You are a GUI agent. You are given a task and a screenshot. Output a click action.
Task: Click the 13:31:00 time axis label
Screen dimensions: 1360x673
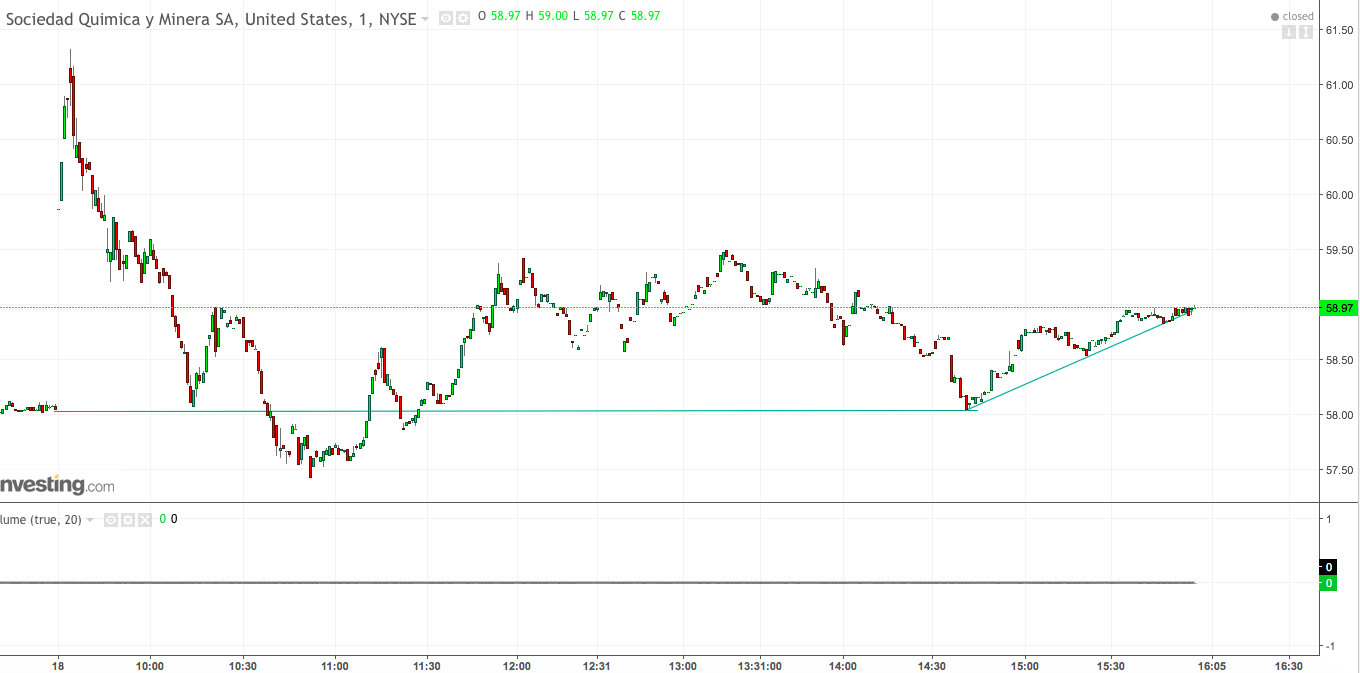click(x=759, y=666)
